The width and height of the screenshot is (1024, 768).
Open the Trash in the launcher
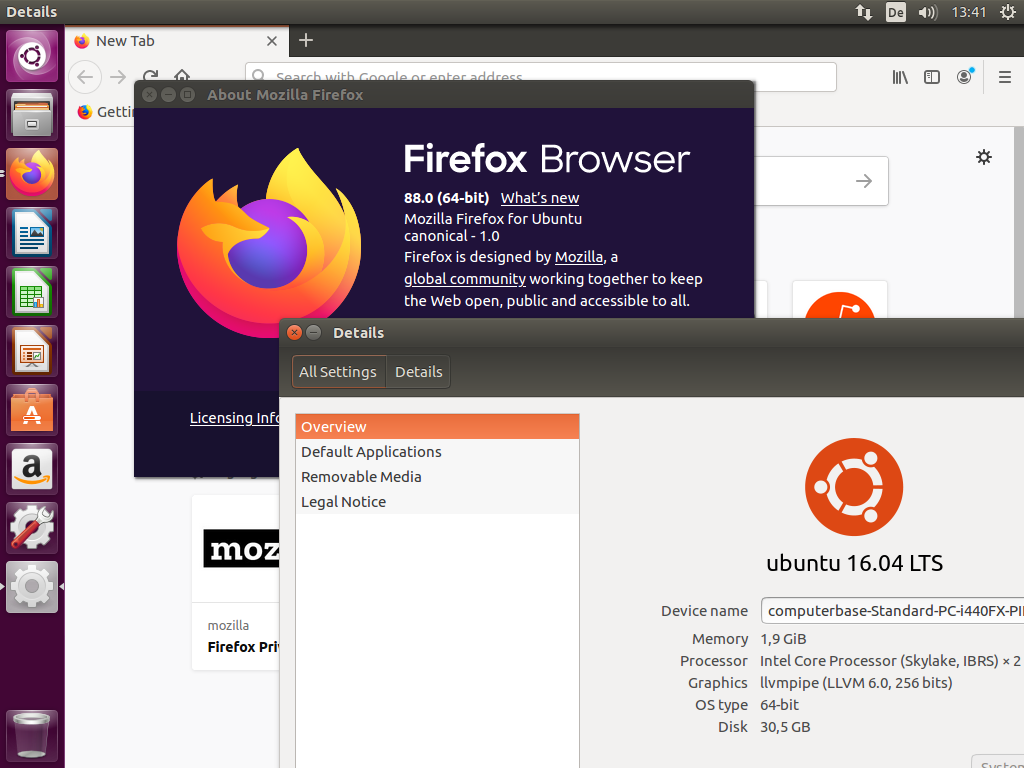(x=32, y=735)
